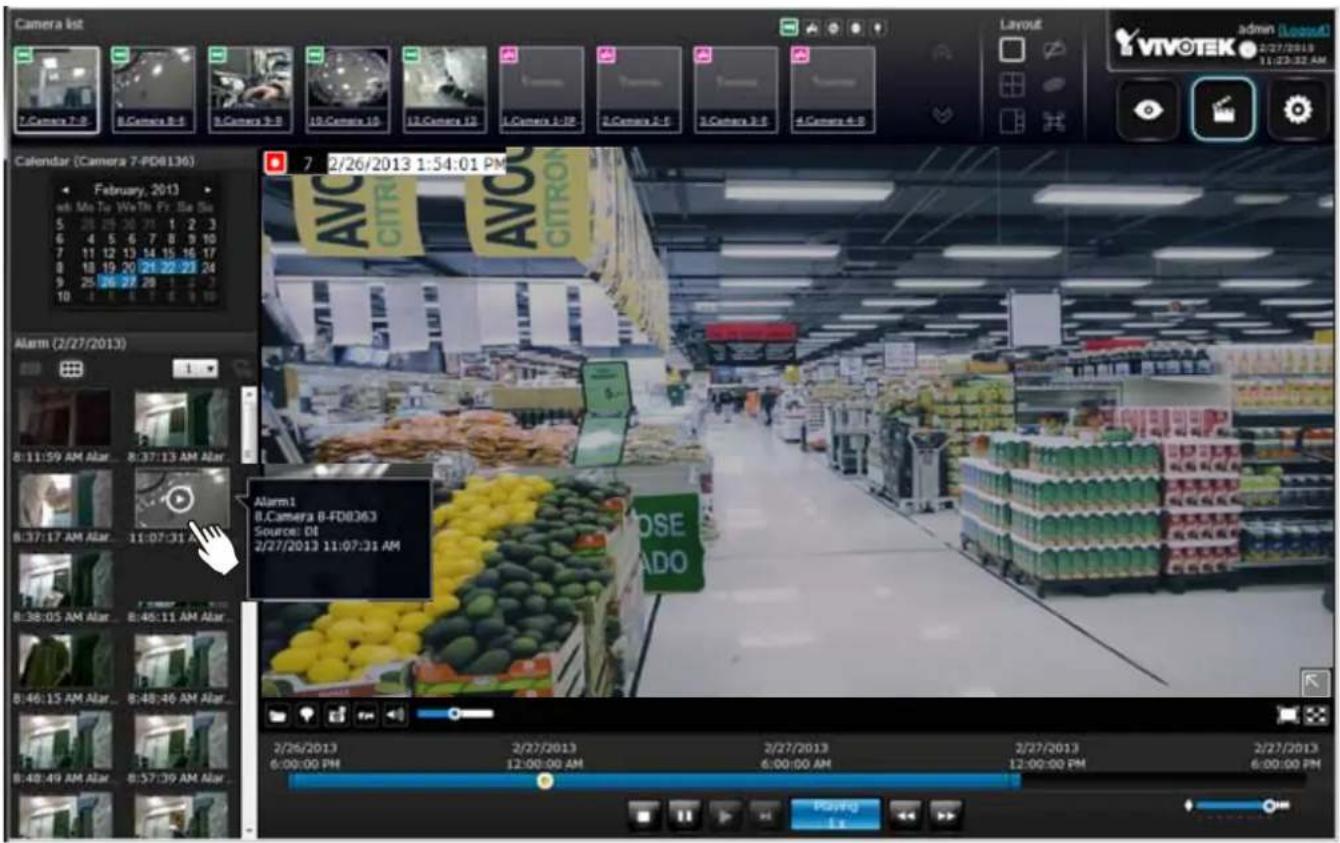Switch alarm list to list view icon

point(31,369)
